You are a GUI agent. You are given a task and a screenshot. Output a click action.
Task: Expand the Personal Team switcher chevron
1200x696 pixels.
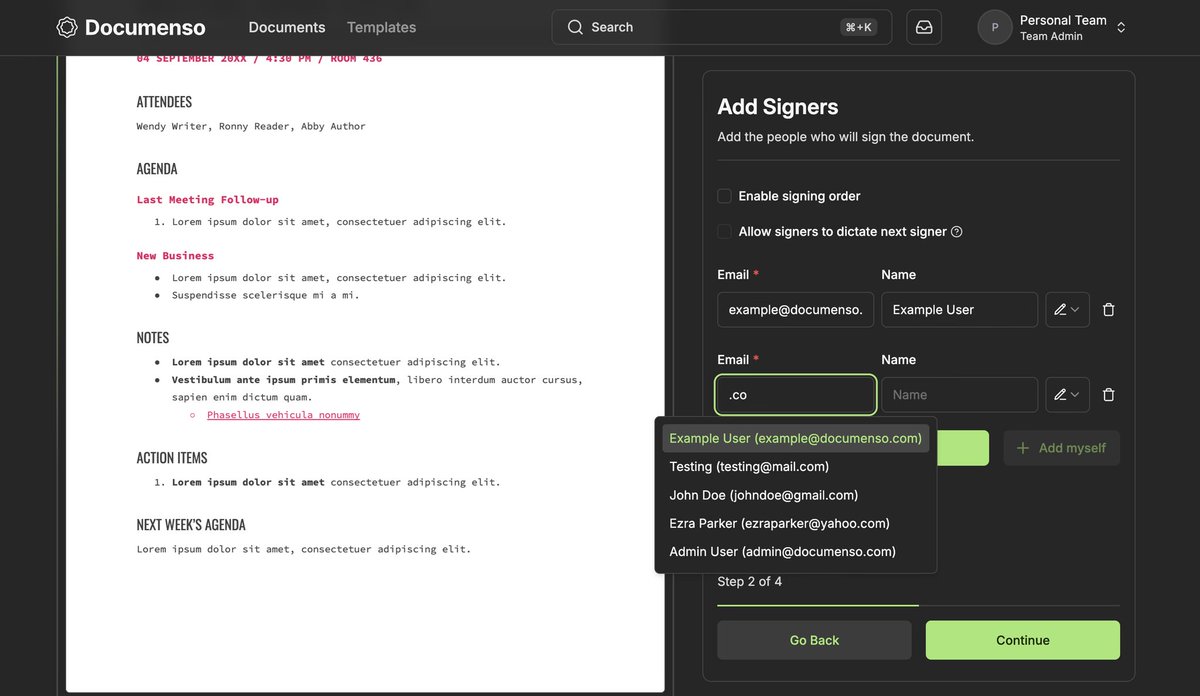pos(1121,27)
